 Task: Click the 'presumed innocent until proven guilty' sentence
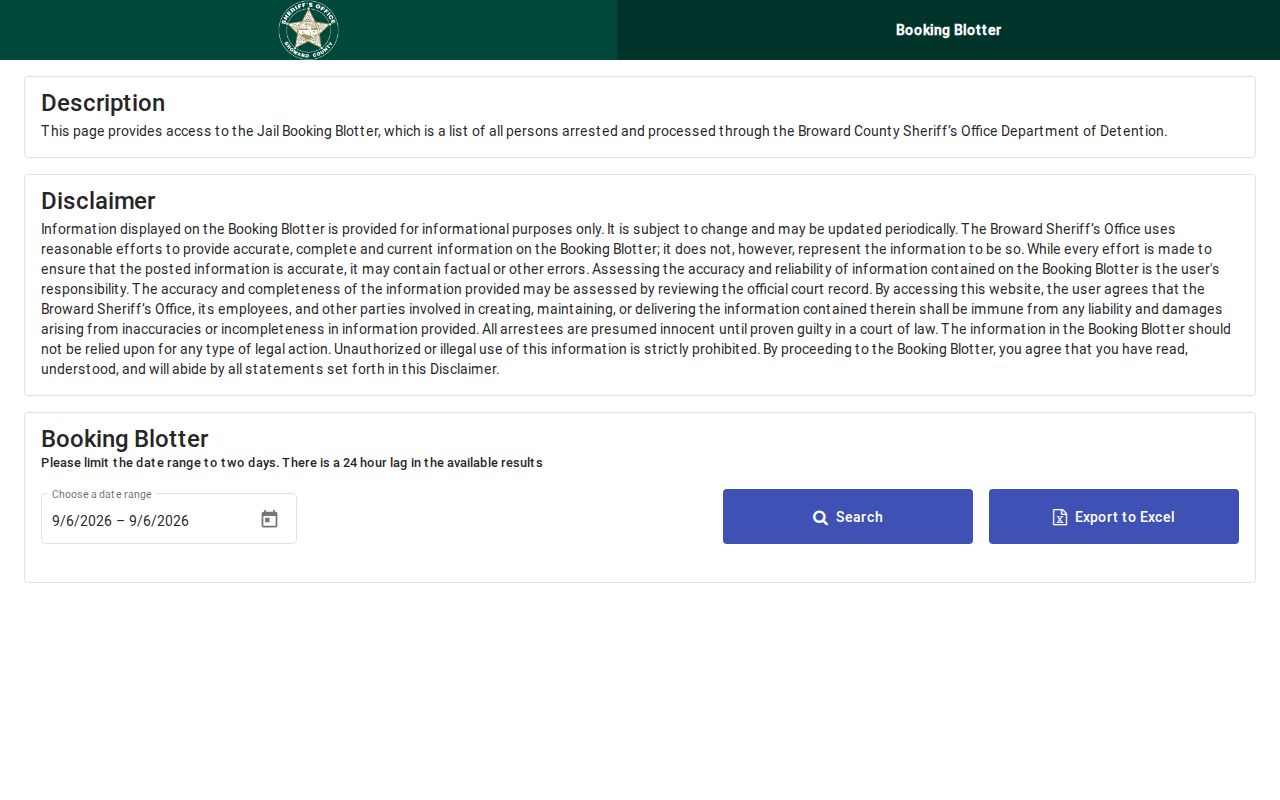(x=709, y=329)
